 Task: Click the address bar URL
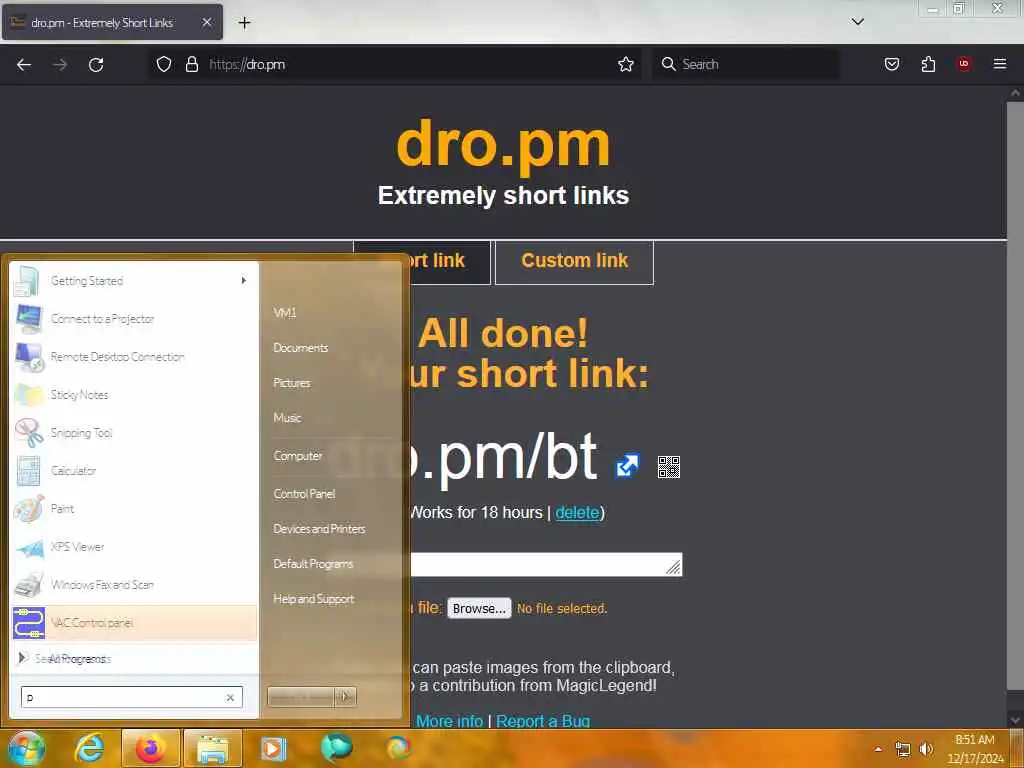(247, 65)
